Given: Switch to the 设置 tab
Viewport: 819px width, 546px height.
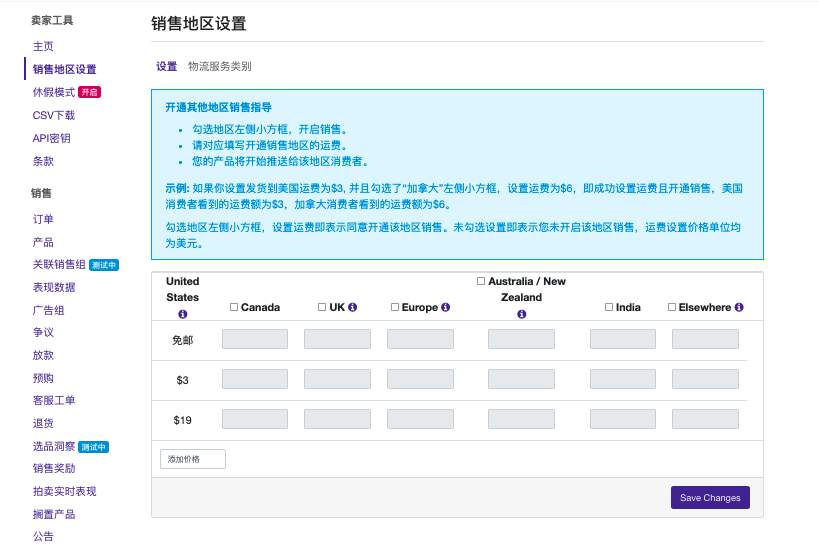Looking at the screenshot, I should pyautogui.click(x=167, y=66).
